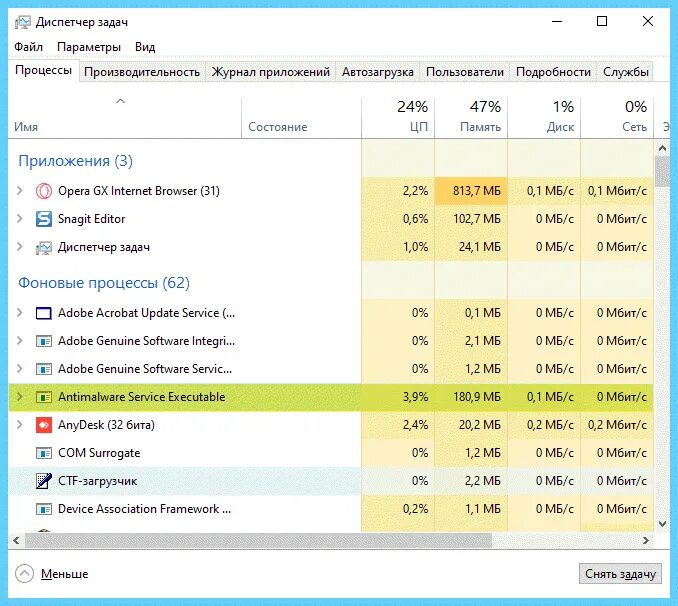The width and height of the screenshot is (678, 606).
Task: Click the Opera GX Internet Browser (31) name
Action: tap(139, 191)
